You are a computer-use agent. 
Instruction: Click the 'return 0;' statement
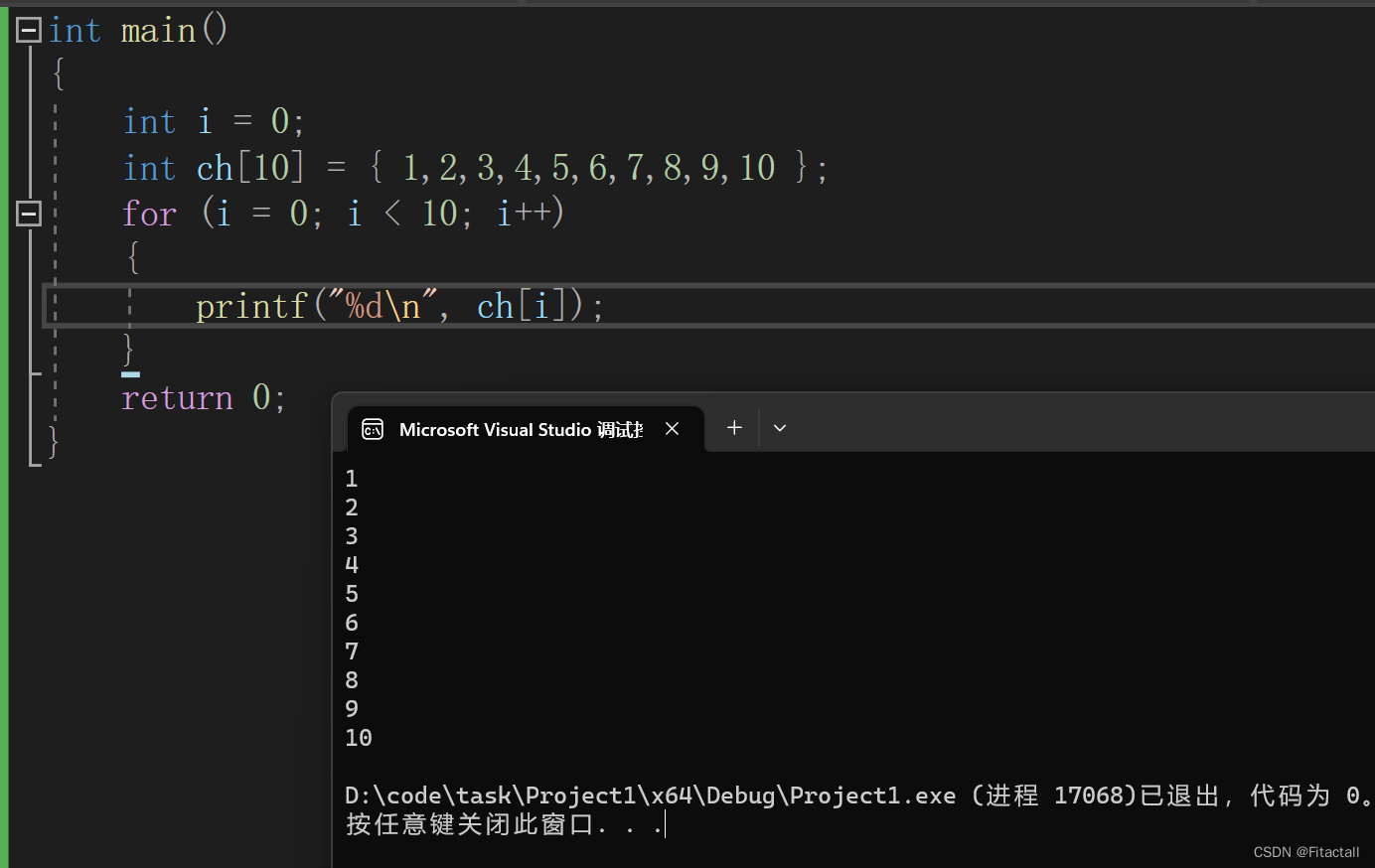204,397
